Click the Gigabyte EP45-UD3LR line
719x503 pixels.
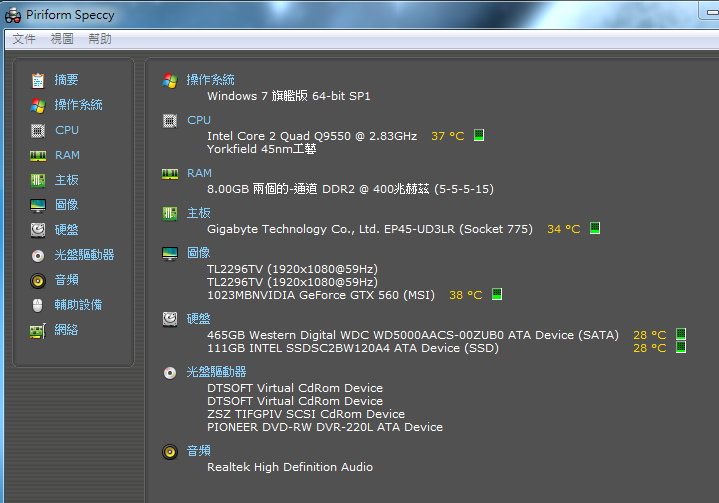(x=370, y=229)
